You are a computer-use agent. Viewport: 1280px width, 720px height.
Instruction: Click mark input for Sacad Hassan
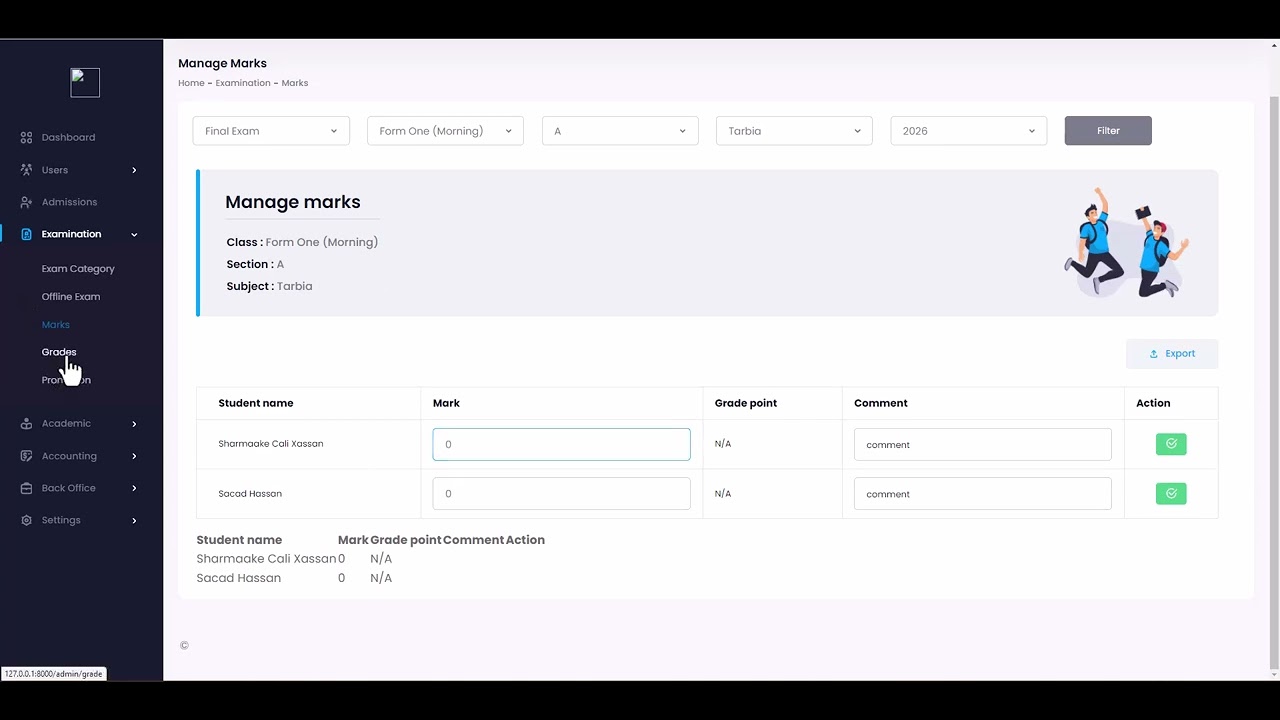coord(561,494)
